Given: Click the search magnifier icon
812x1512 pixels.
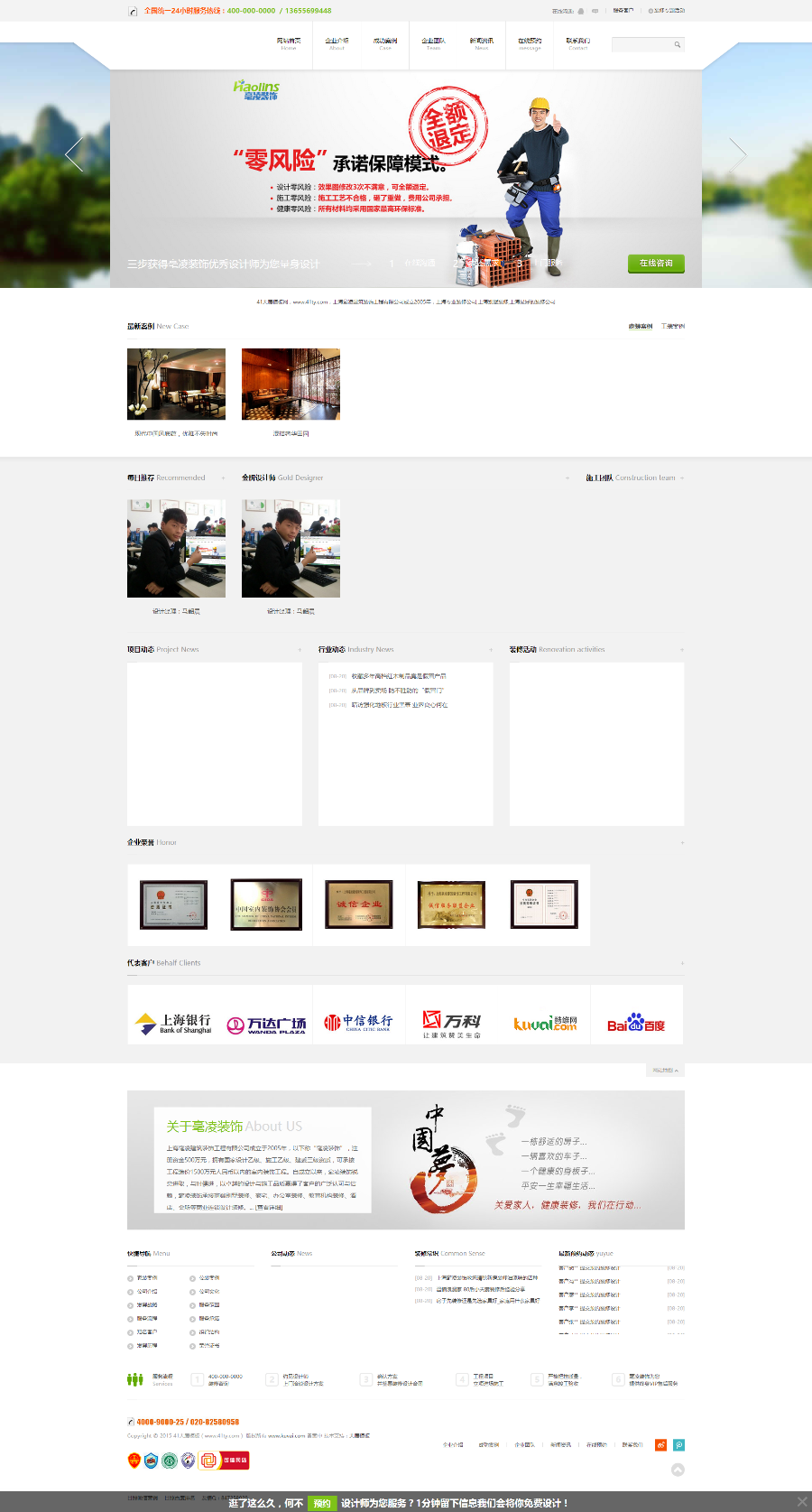Looking at the screenshot, I should tap(677, 44).
